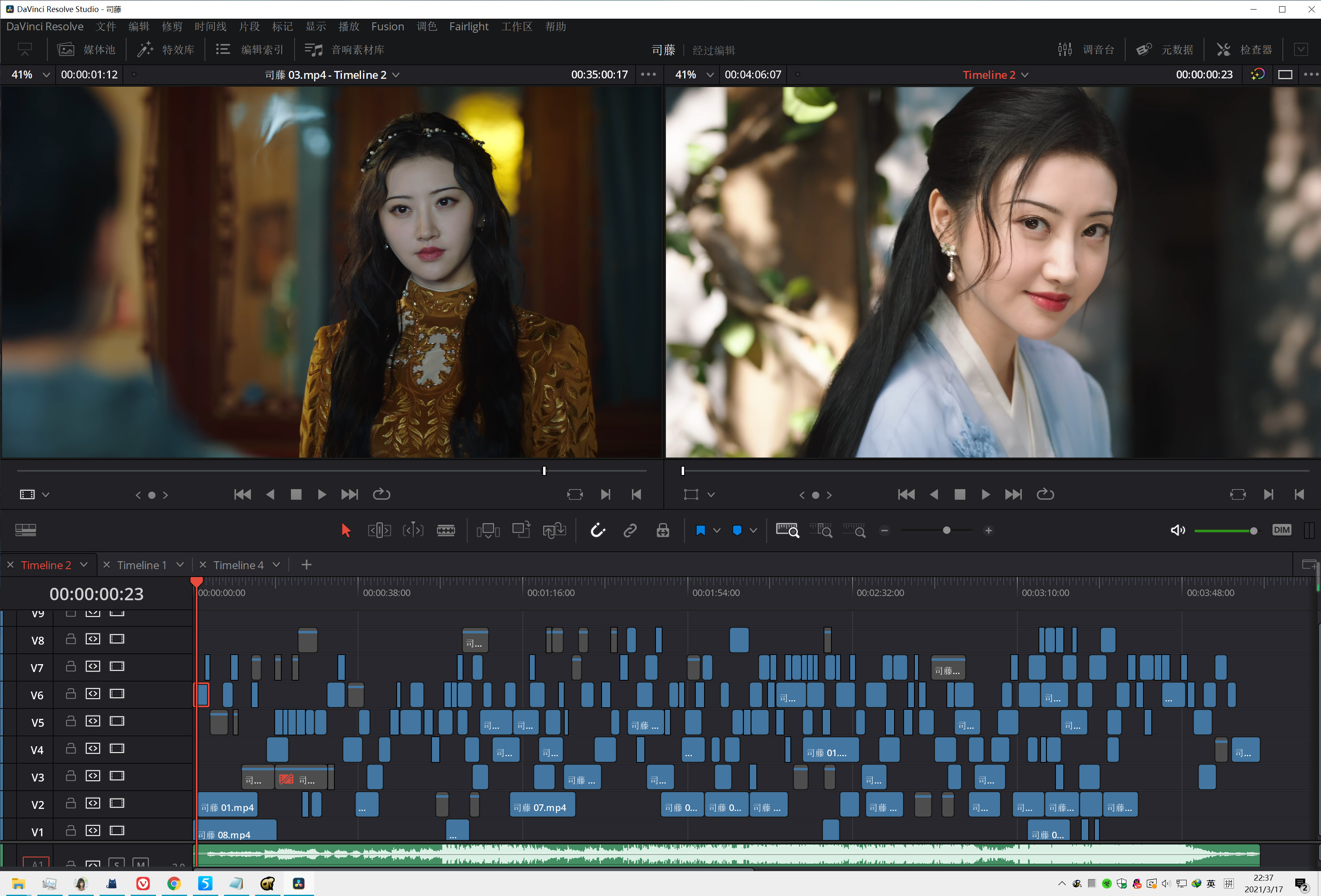
Task: Open Media Pool panel (媒体池)
Action: [86, 50]
